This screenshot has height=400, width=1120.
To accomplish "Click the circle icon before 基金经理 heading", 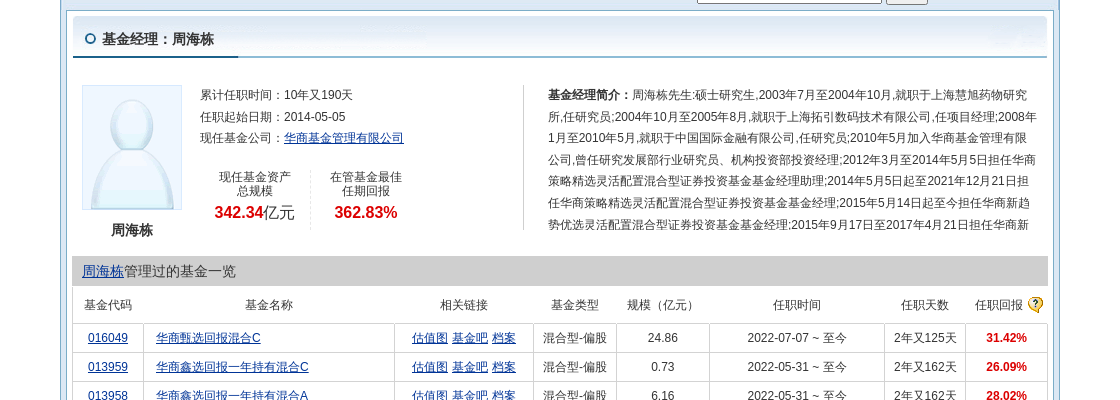I will pyautogui.click(x=90, y=39).
